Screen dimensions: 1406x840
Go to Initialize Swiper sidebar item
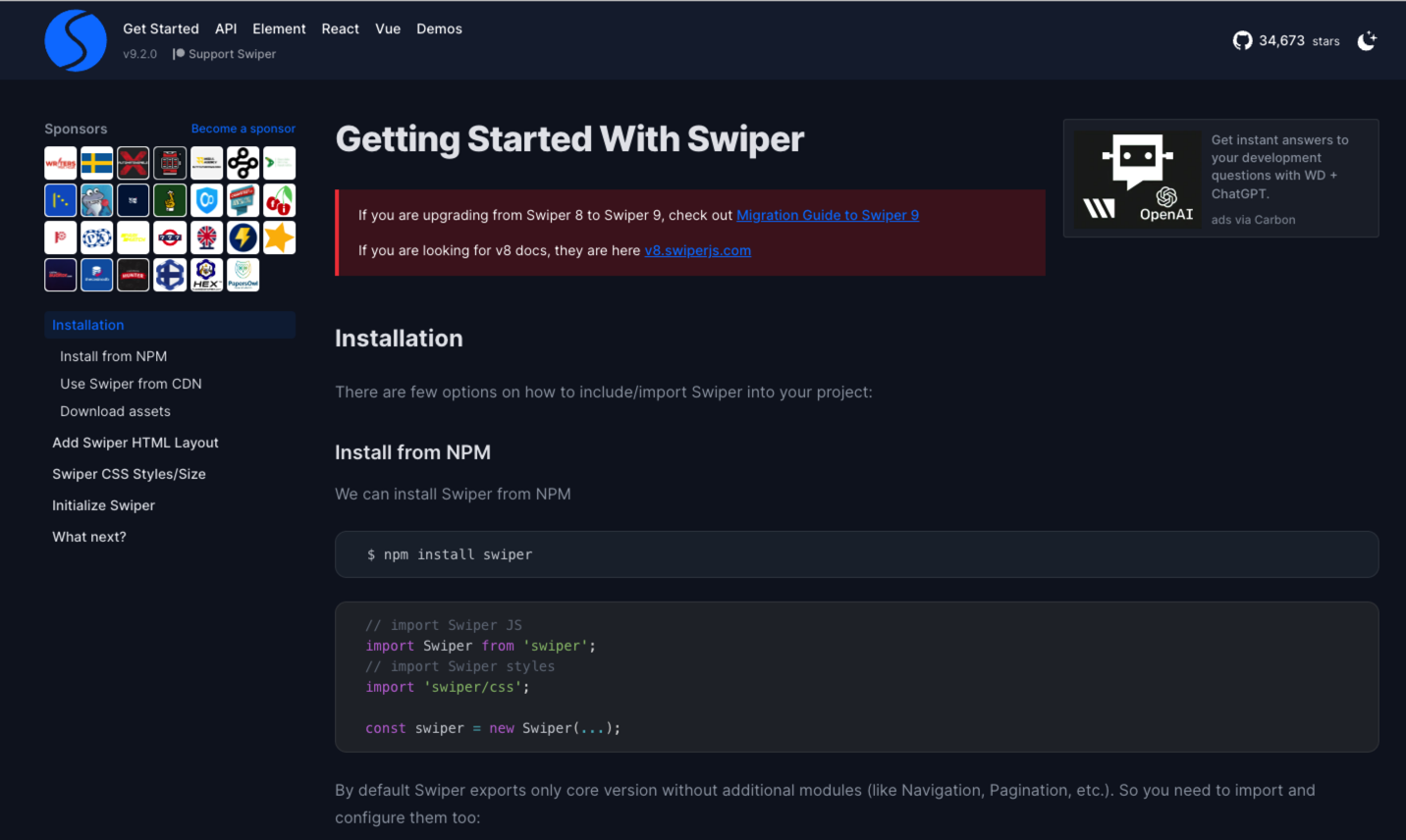coord(103,505)
